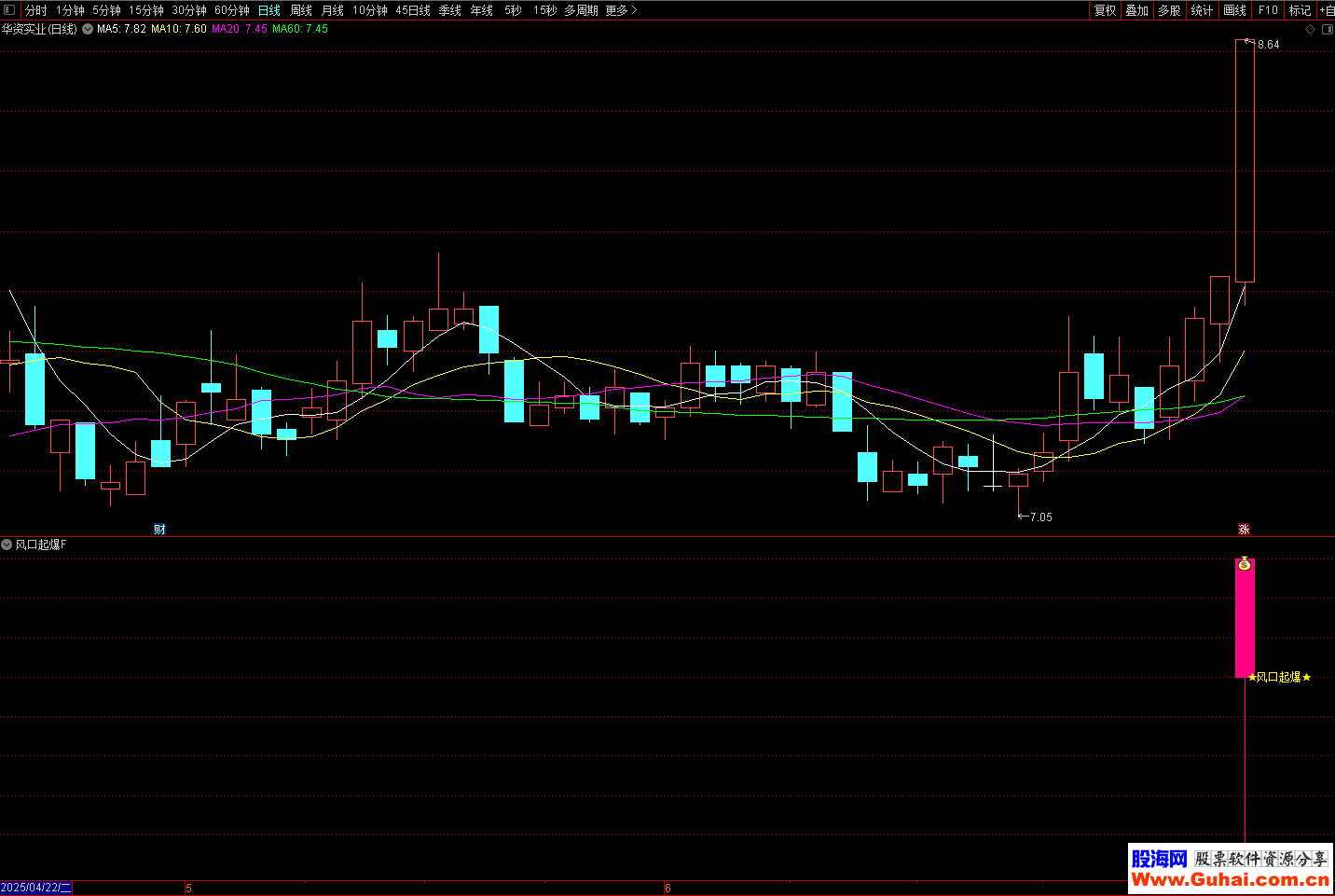
Task: Open the 华资实业 indicator dropdown arrow
Action: pos(88,30)
